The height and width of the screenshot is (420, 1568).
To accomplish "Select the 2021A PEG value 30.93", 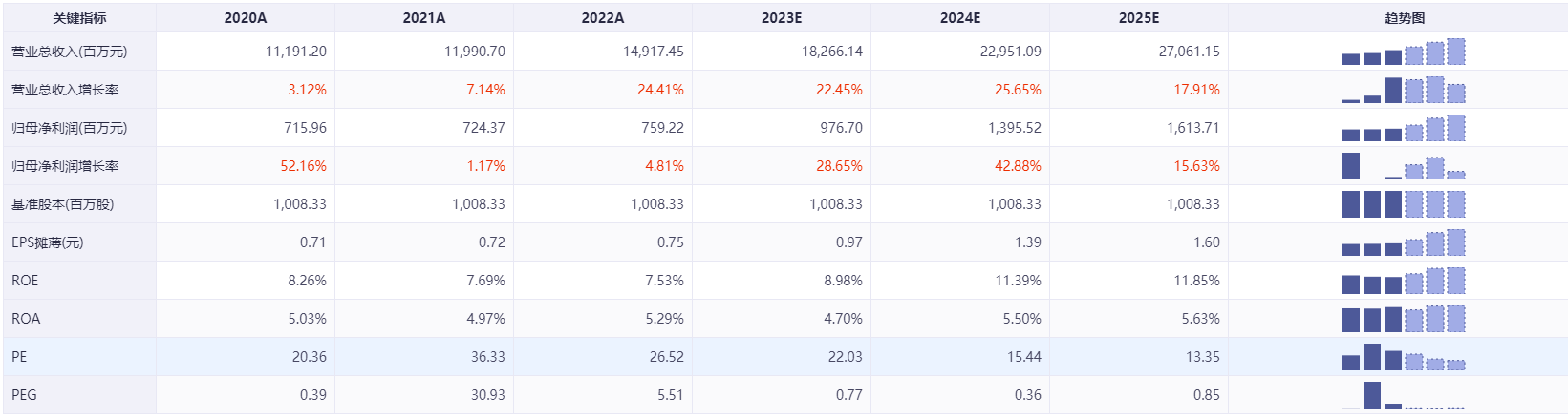I will point(487,395).
